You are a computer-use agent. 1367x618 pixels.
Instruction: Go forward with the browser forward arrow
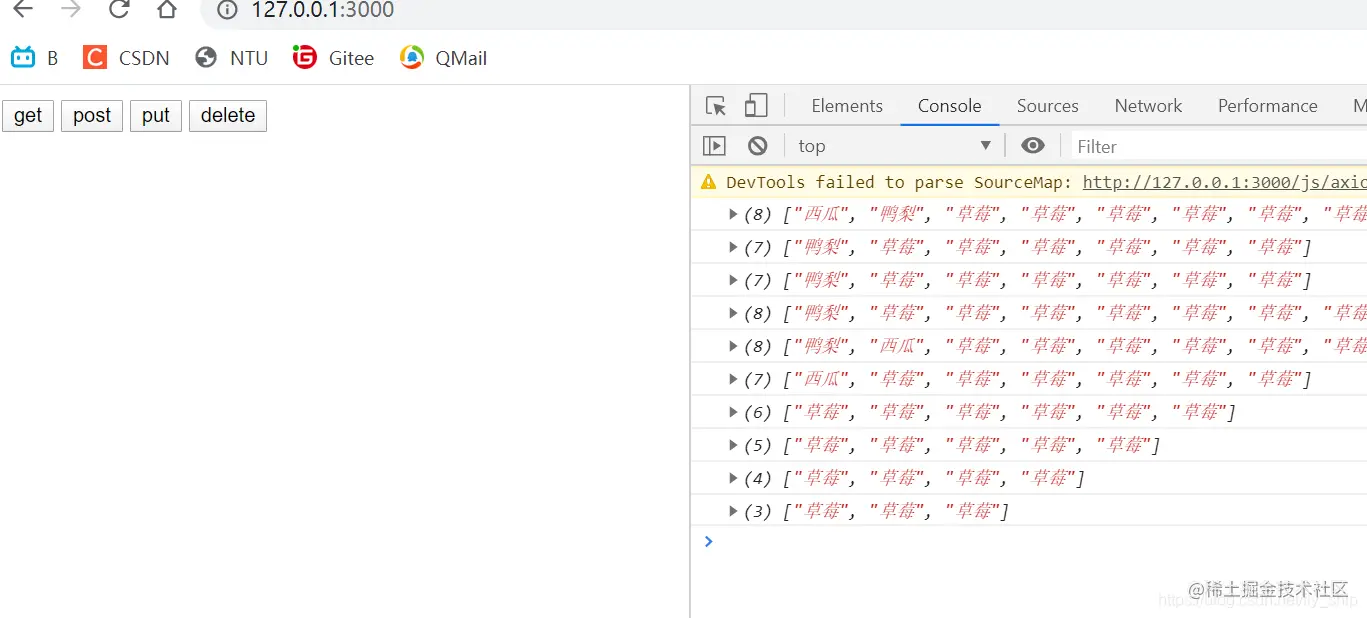(71, 10)
